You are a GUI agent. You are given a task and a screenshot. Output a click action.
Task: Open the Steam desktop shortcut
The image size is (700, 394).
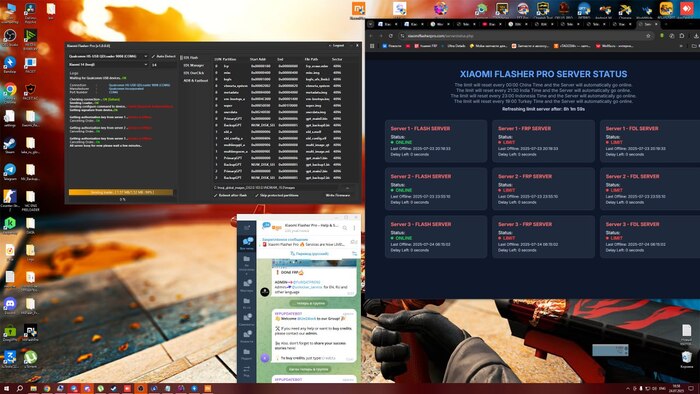click(10, 145)
